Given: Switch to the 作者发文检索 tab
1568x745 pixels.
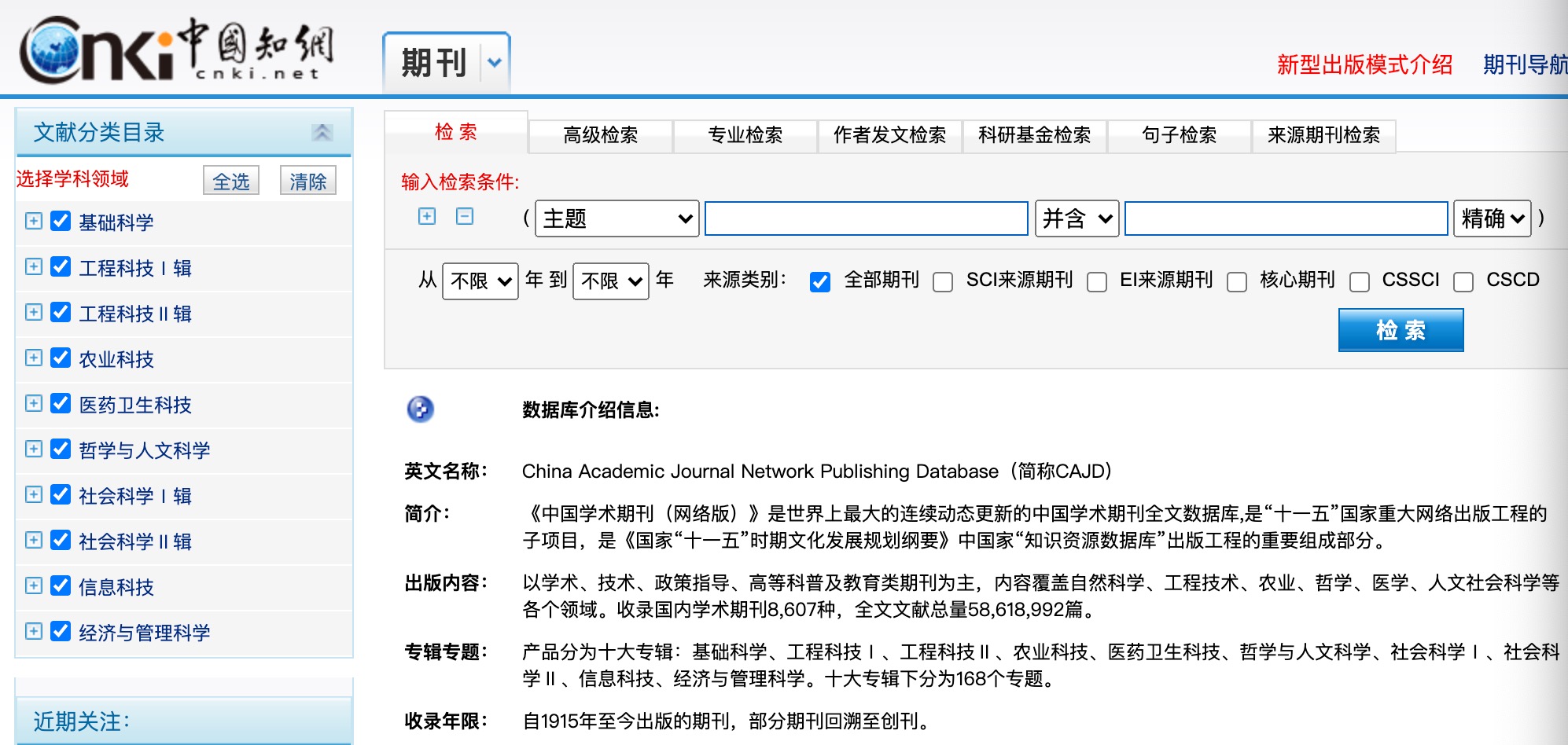Looking at the screenshot, I should click(x=890, y=135).
